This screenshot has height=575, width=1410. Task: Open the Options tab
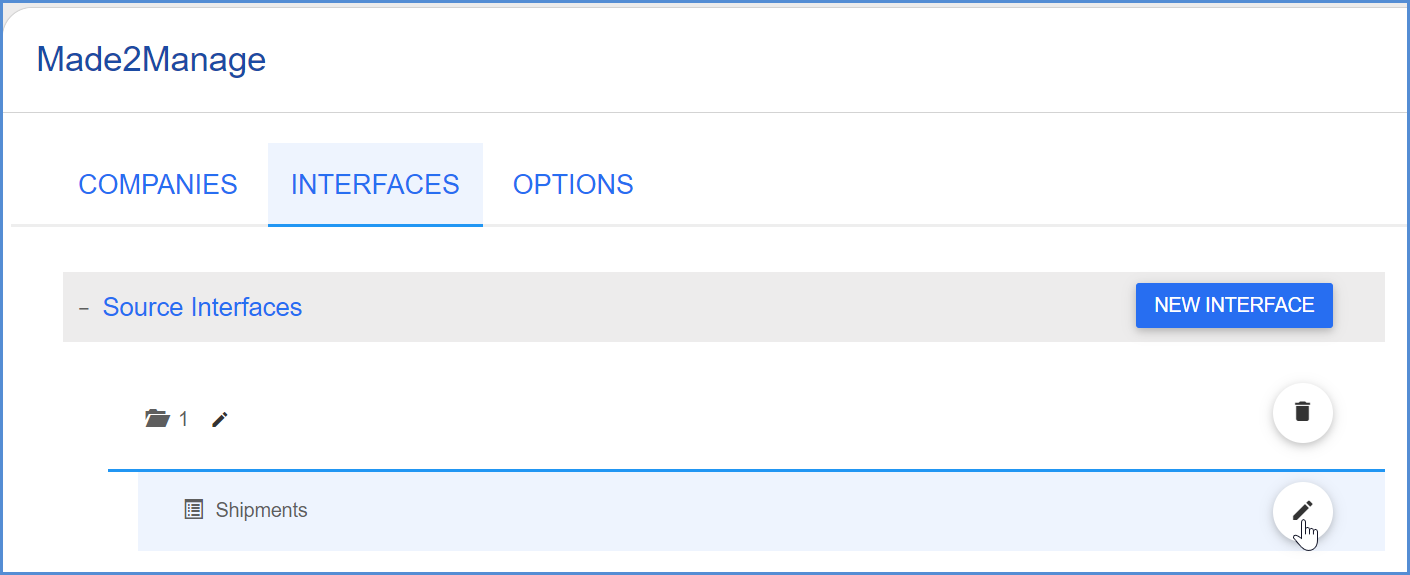pos(573,185)
